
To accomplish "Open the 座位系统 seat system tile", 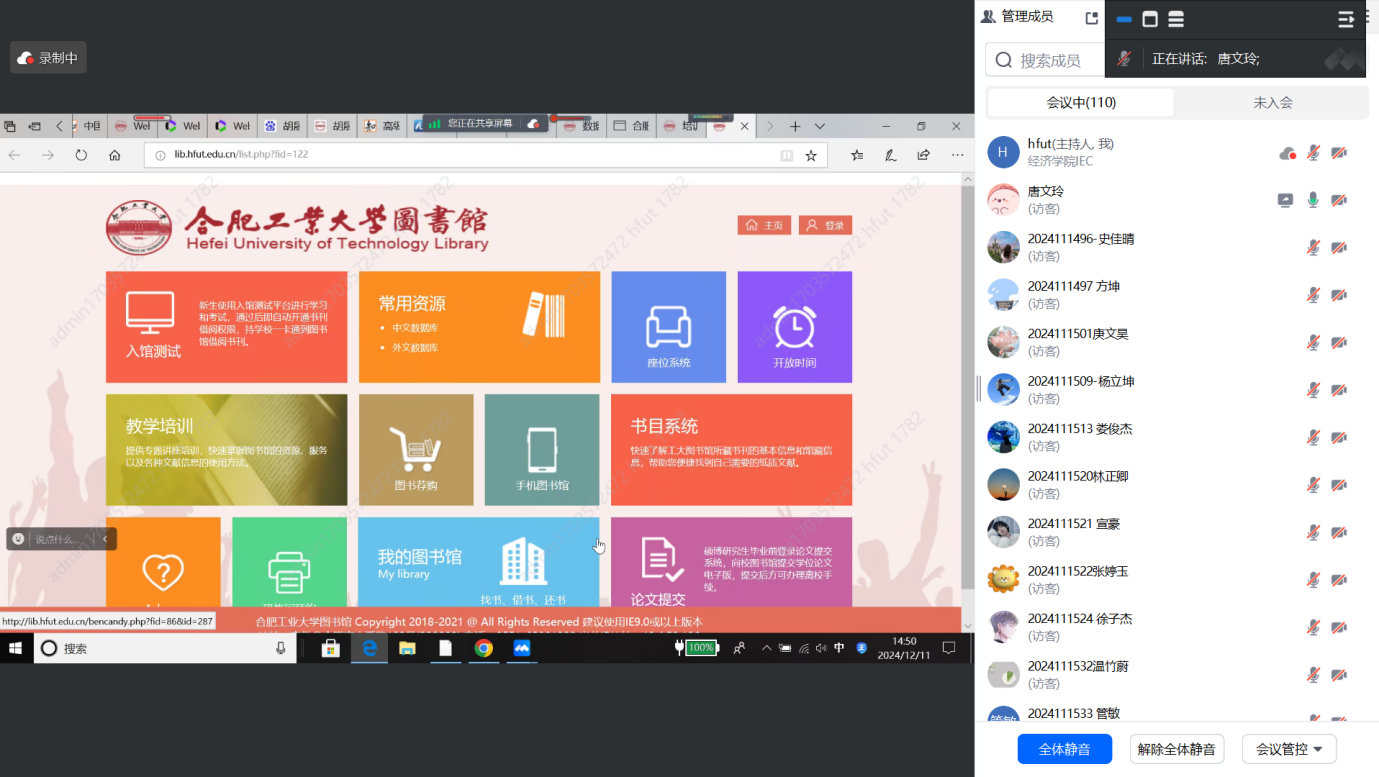I will click(x=668, y=327).
